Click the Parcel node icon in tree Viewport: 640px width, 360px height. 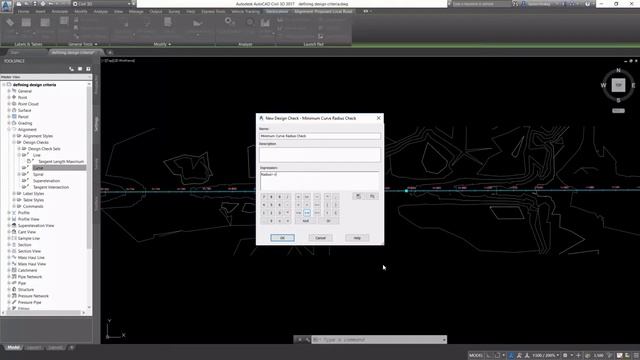14,116
